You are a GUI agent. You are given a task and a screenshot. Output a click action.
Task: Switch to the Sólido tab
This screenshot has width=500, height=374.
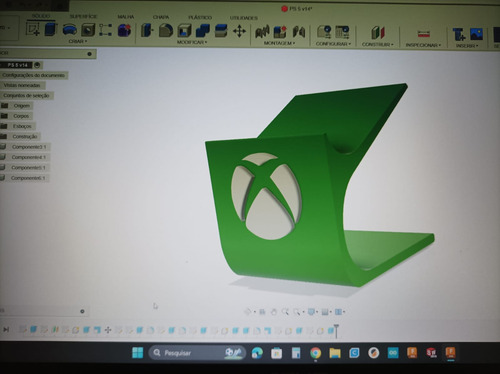[41, 16]
